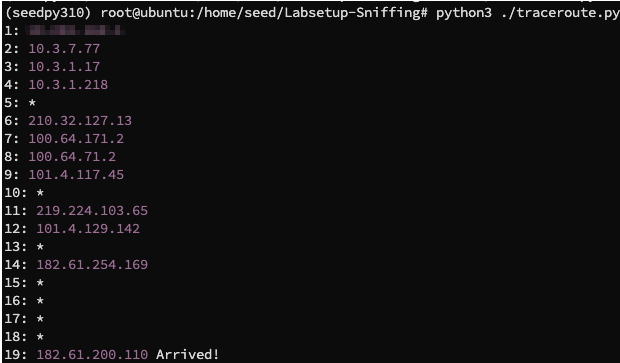Click IP address 101.4.129.142
The image size is (620, 363).
click(88, 229)
